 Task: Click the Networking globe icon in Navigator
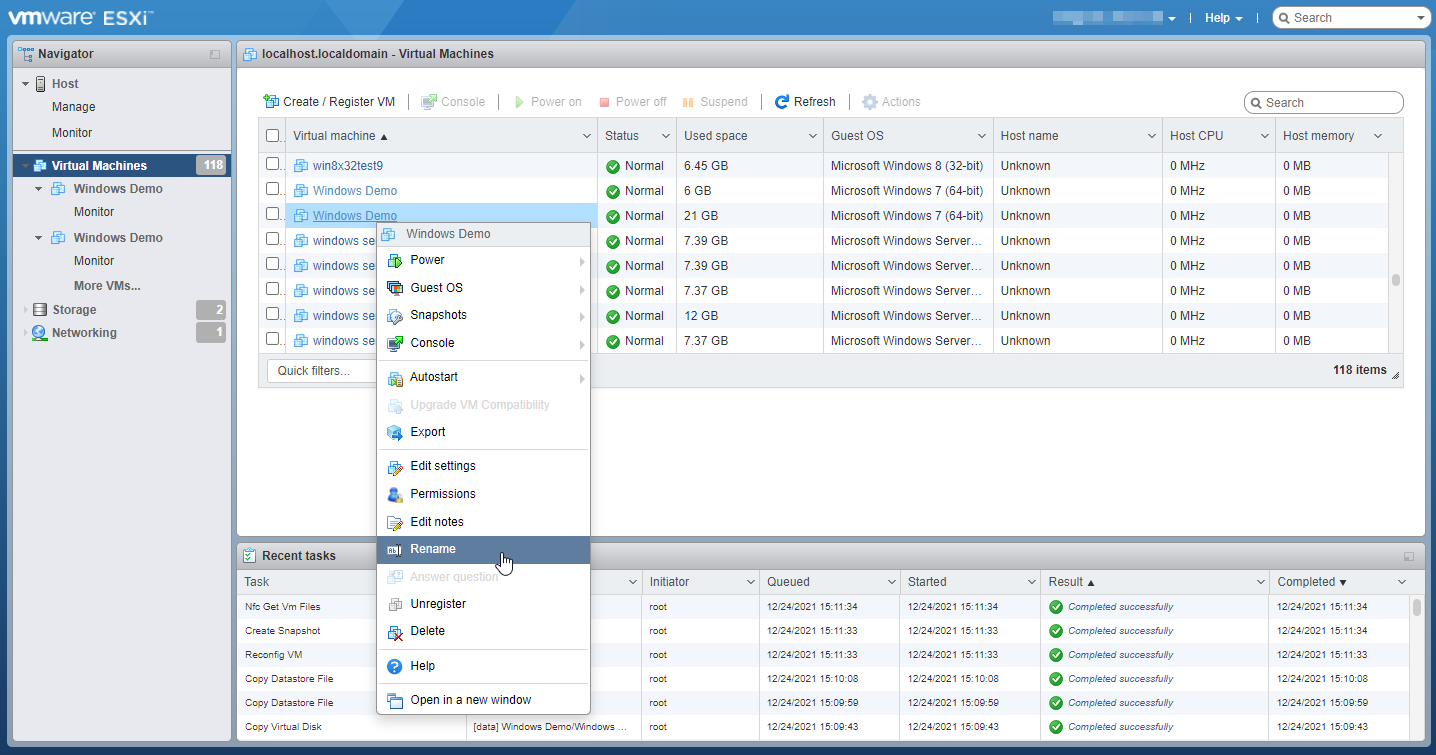(40, 333)
